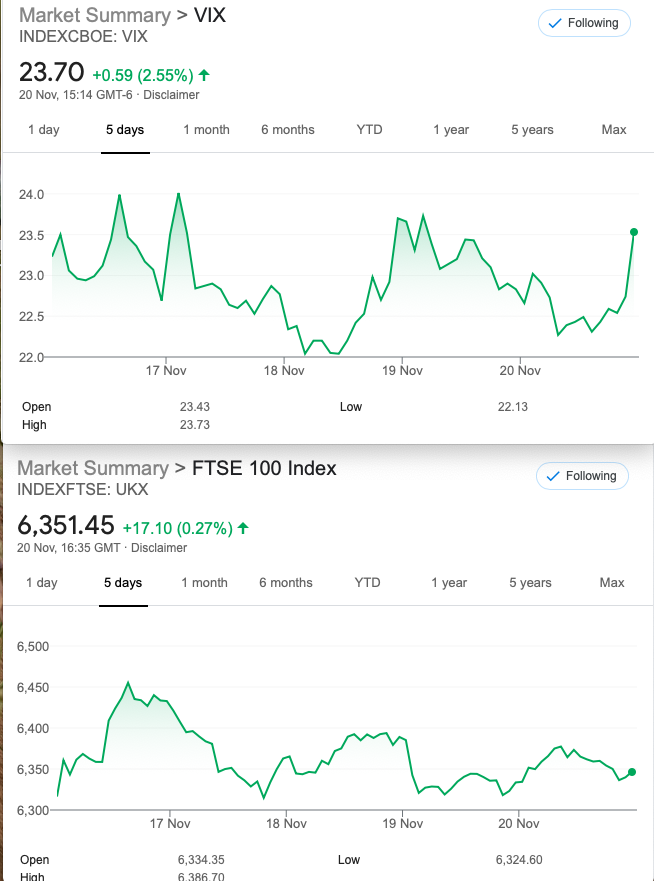Click the INDEXFTSE: UKX ticker label
Viewport: 654px width, 881px height.
click(x=83, y=489)
